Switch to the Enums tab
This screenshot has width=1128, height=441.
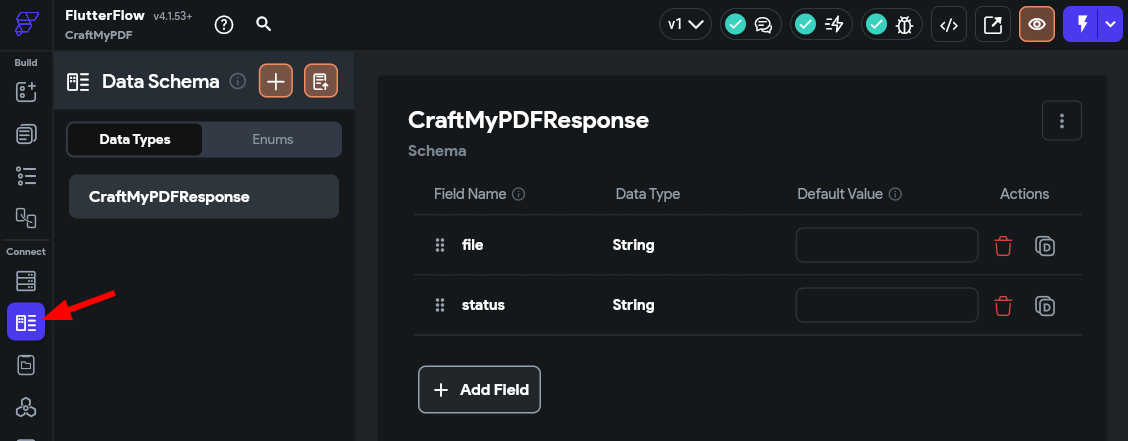272,140
